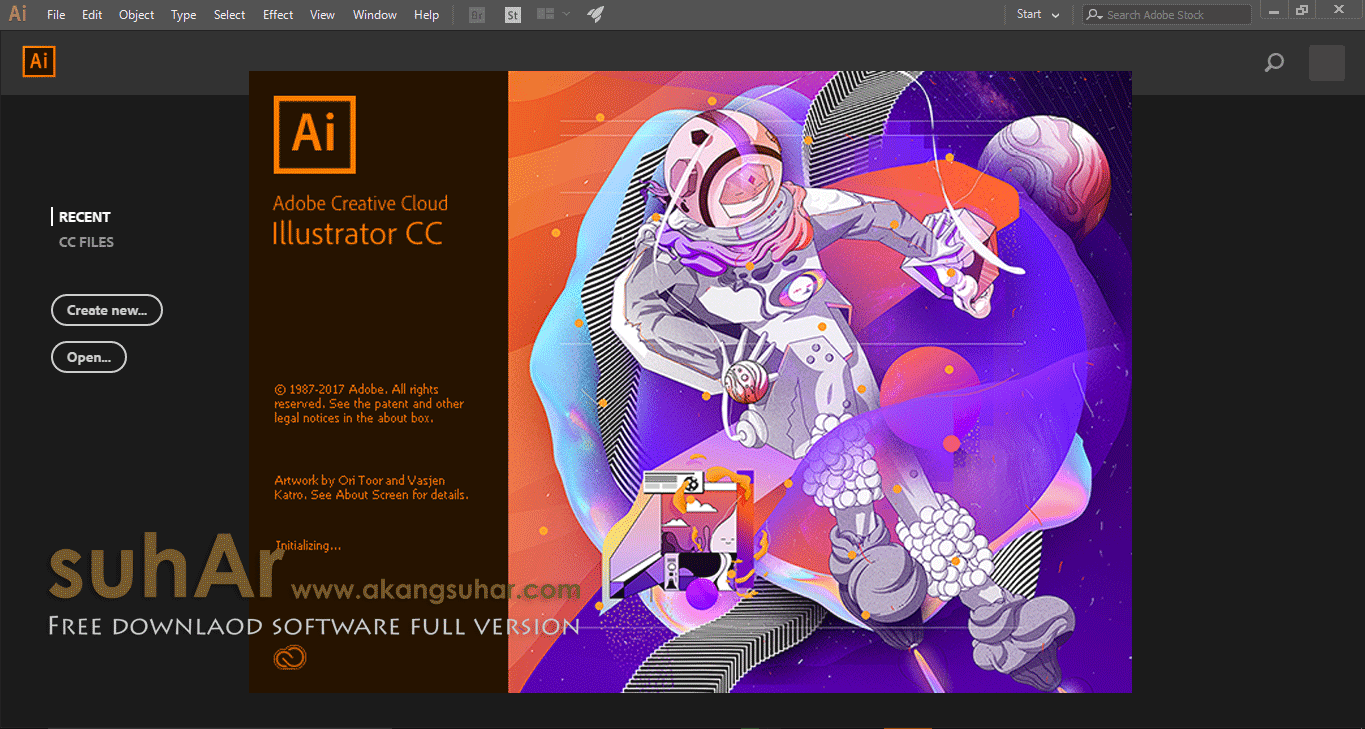Screen dimensions: 1365x729
Task: Open the Select menu
Action: pos(229,15)
